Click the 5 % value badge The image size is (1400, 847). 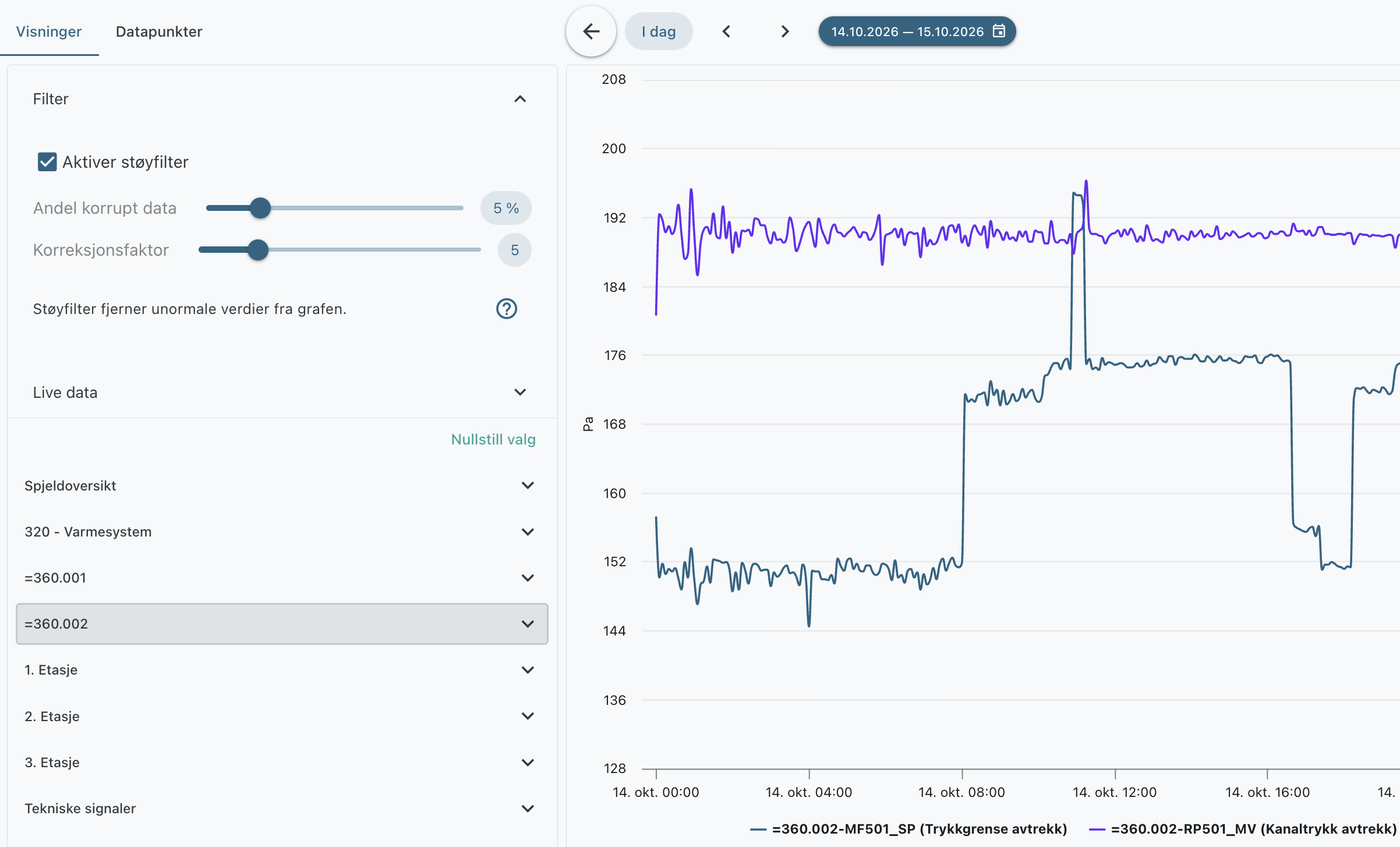[x=505, y=208]
